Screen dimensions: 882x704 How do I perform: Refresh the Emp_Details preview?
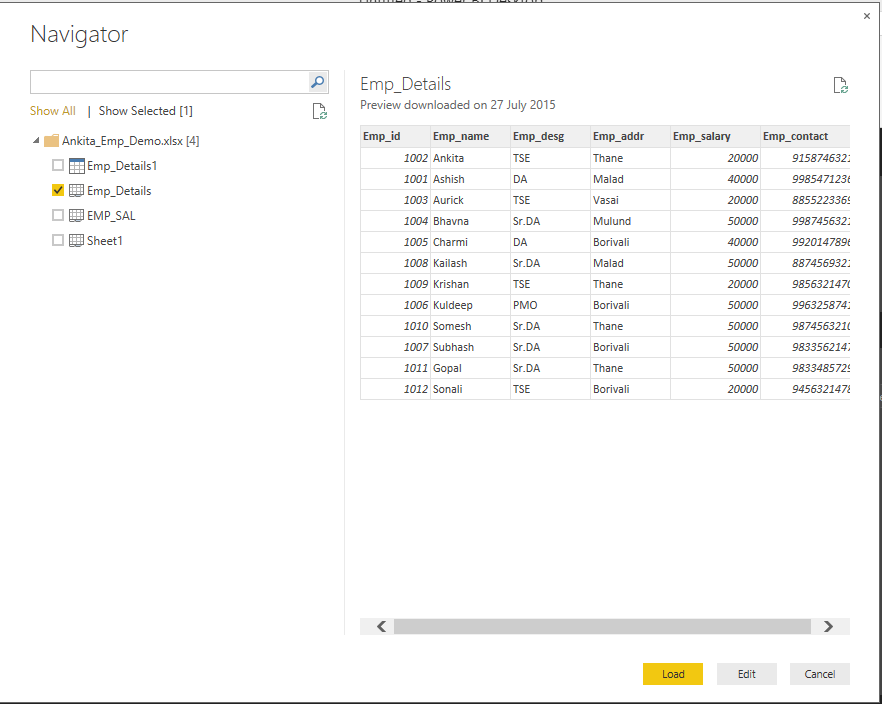[x=840, y=85]
